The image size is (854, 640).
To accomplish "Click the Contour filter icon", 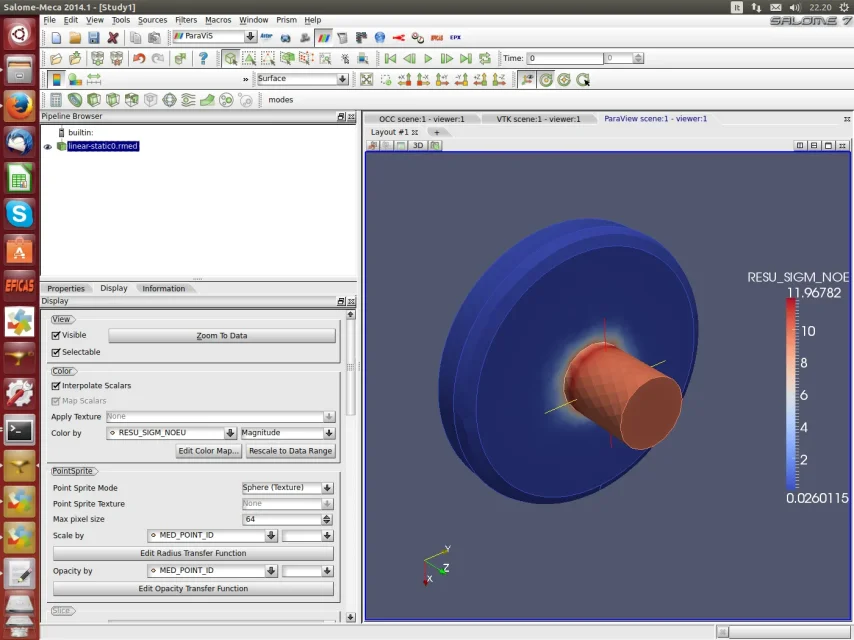I will pyautogui.click(x=75, y=100).
